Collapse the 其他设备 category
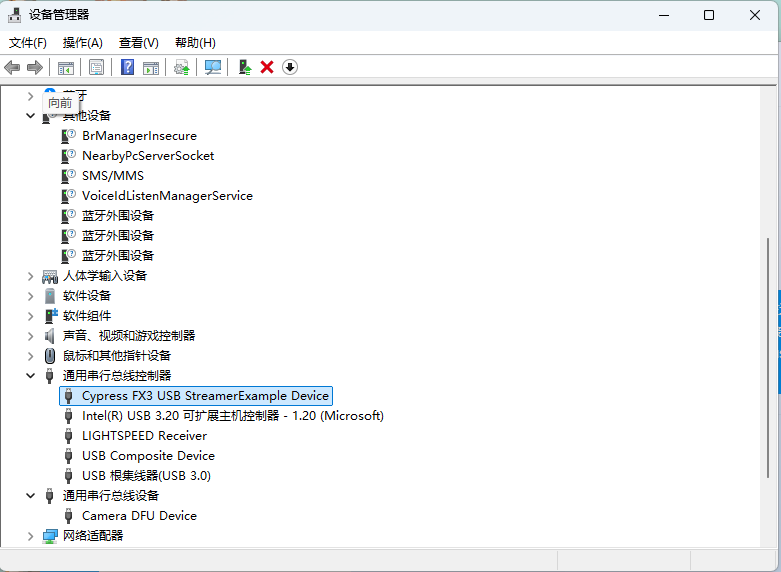781x572 pixels. [x=30, y=116]
